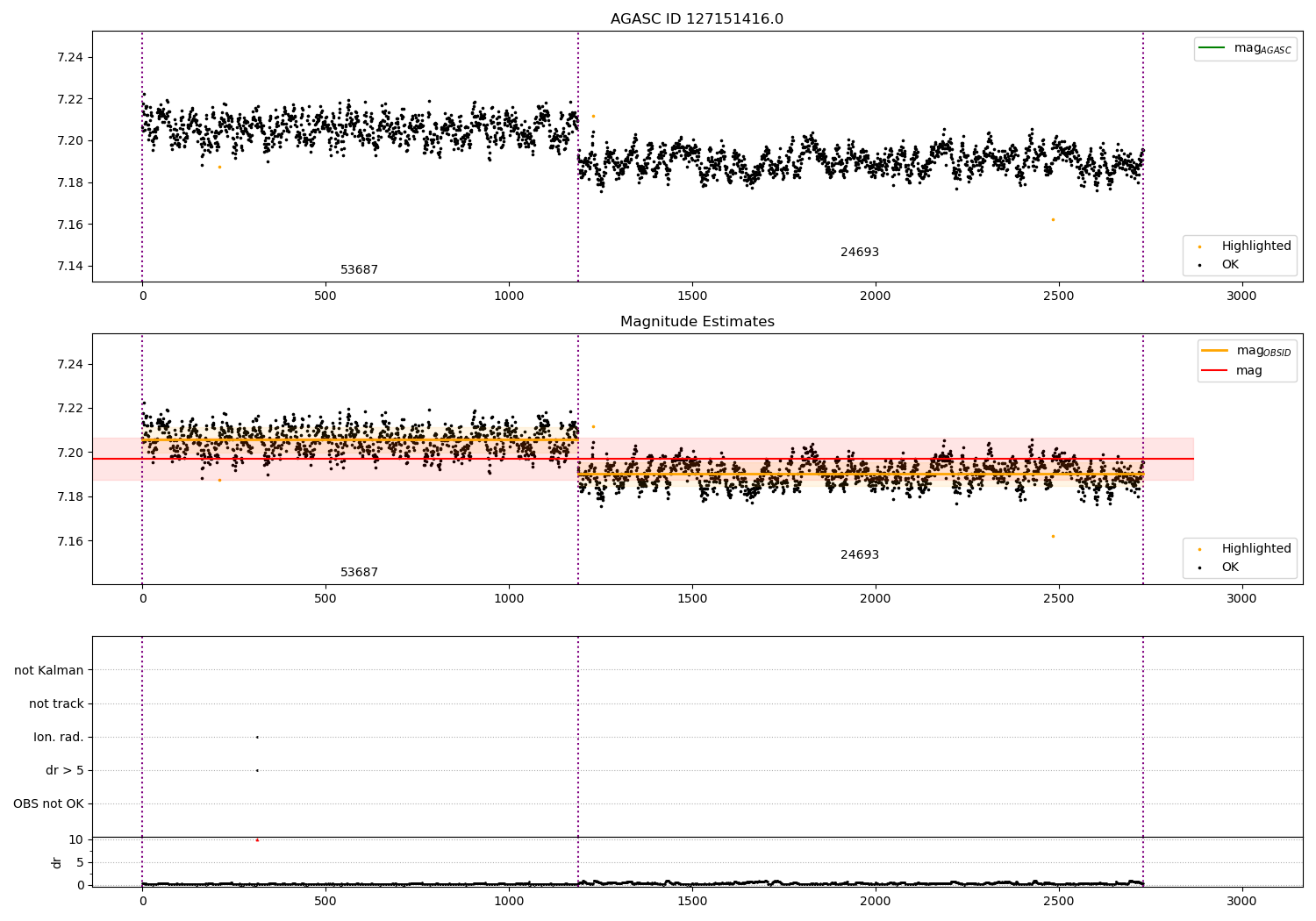Click the obsid label 53687 in top plot
Screen dimensions: 1316x921
pos(359,270)
